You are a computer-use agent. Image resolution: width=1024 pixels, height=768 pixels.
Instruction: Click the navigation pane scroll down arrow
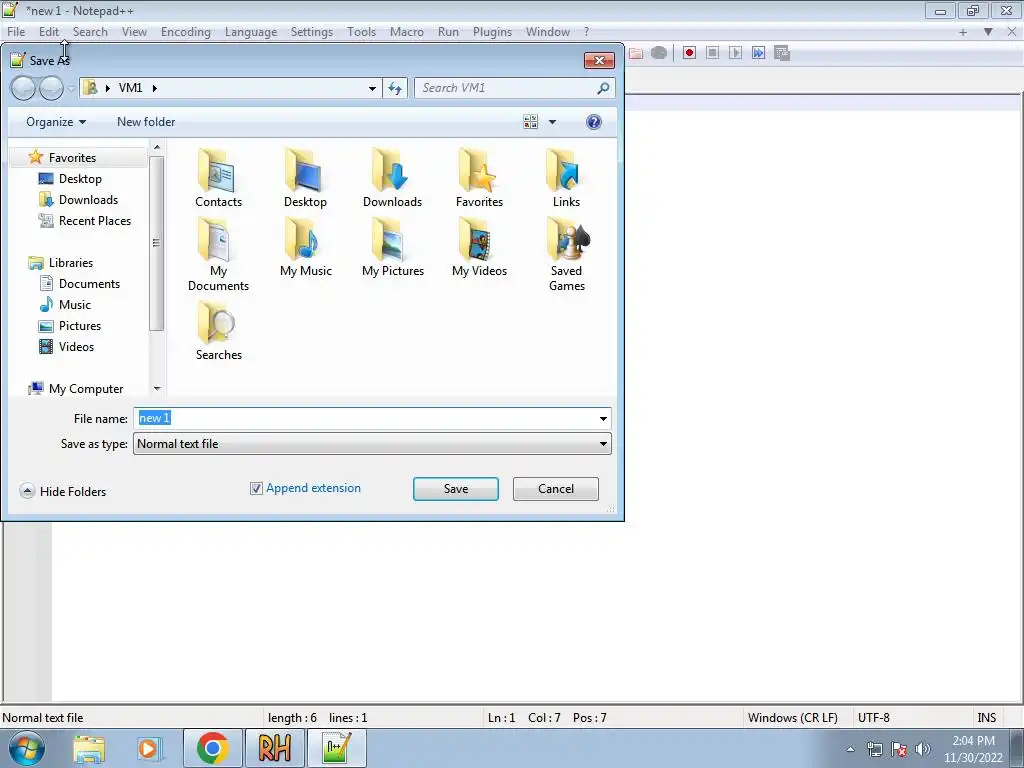pos(157,389)
